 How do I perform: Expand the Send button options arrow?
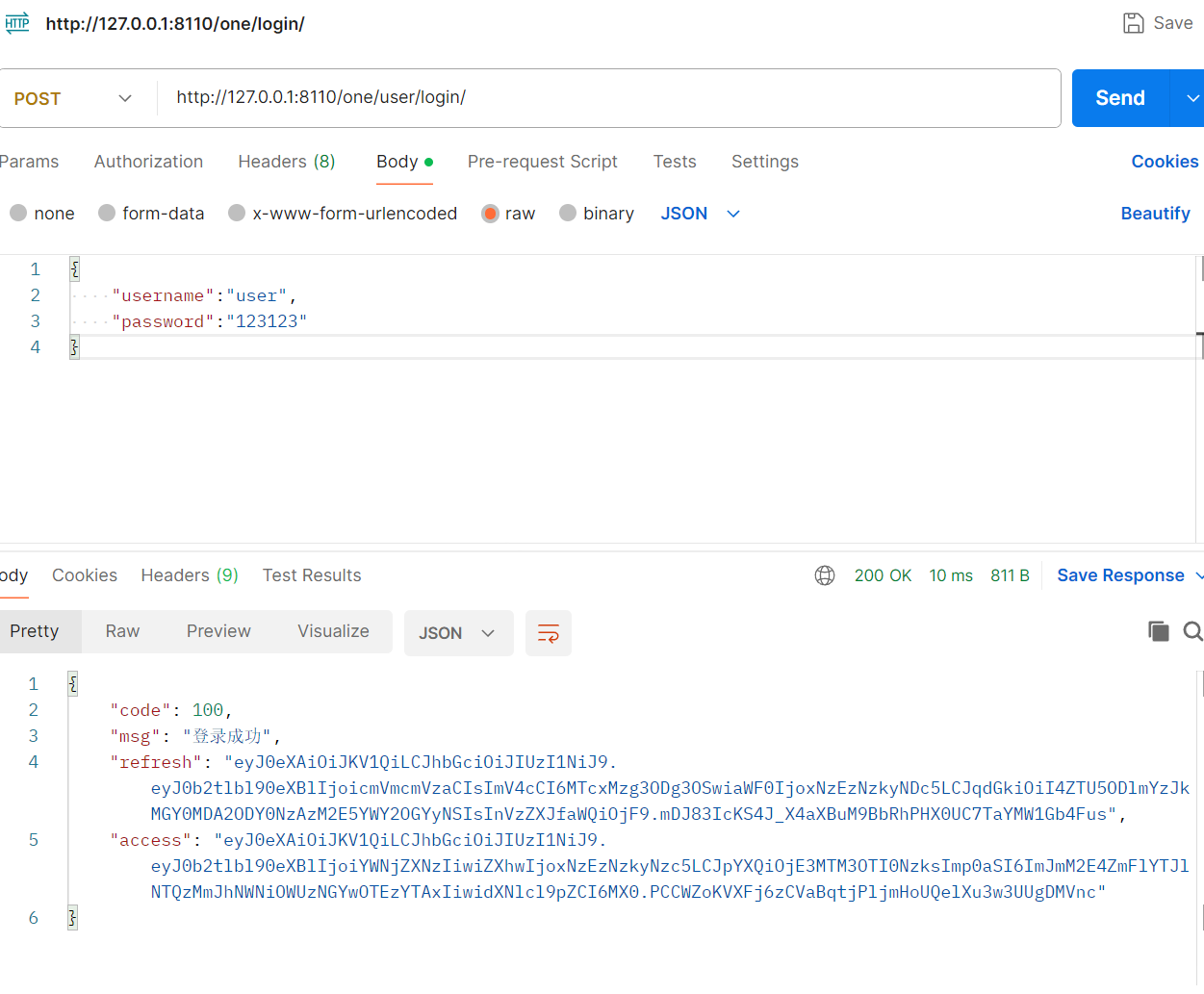click(1191, 98)
